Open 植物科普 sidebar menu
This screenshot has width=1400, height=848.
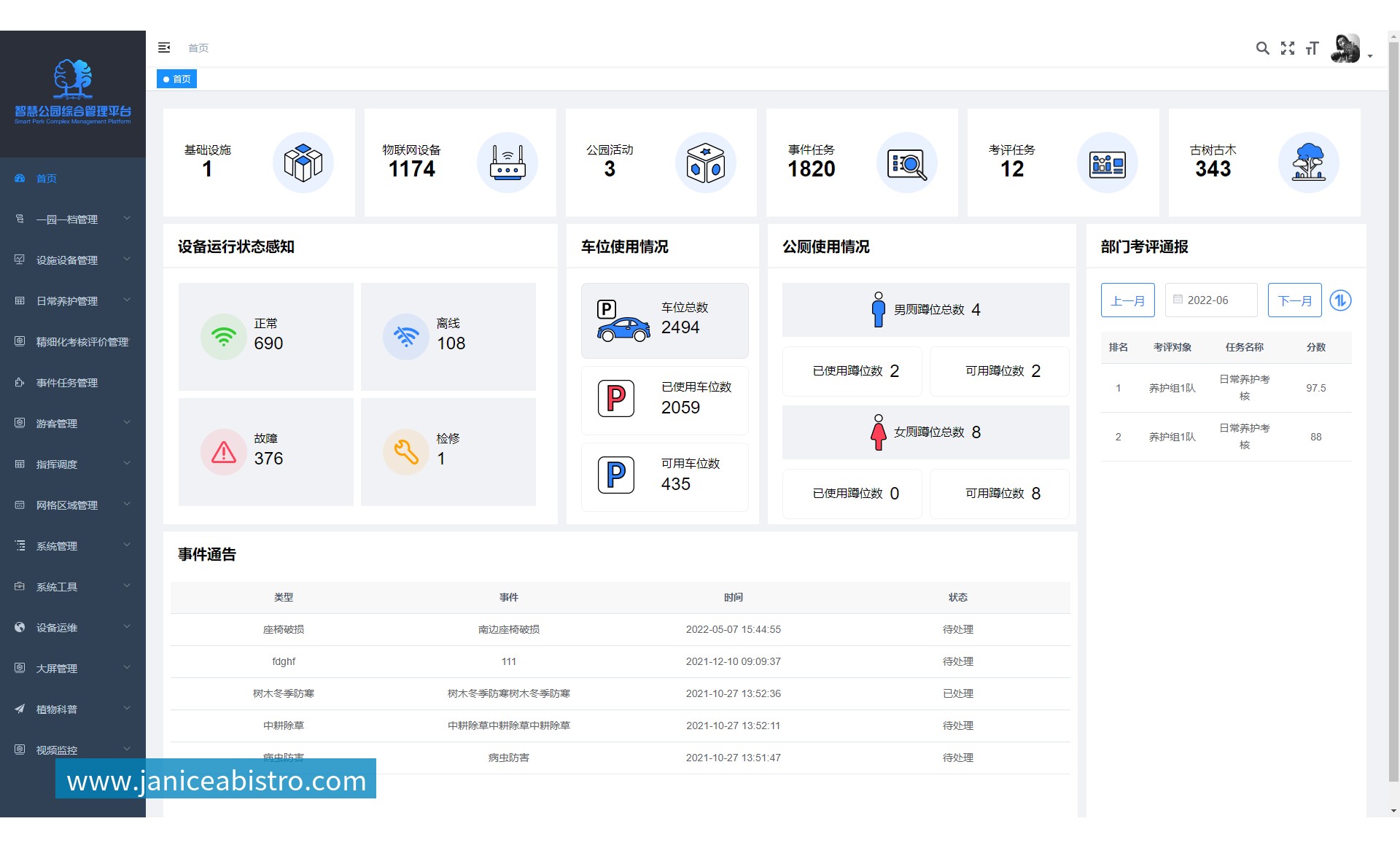73,709
